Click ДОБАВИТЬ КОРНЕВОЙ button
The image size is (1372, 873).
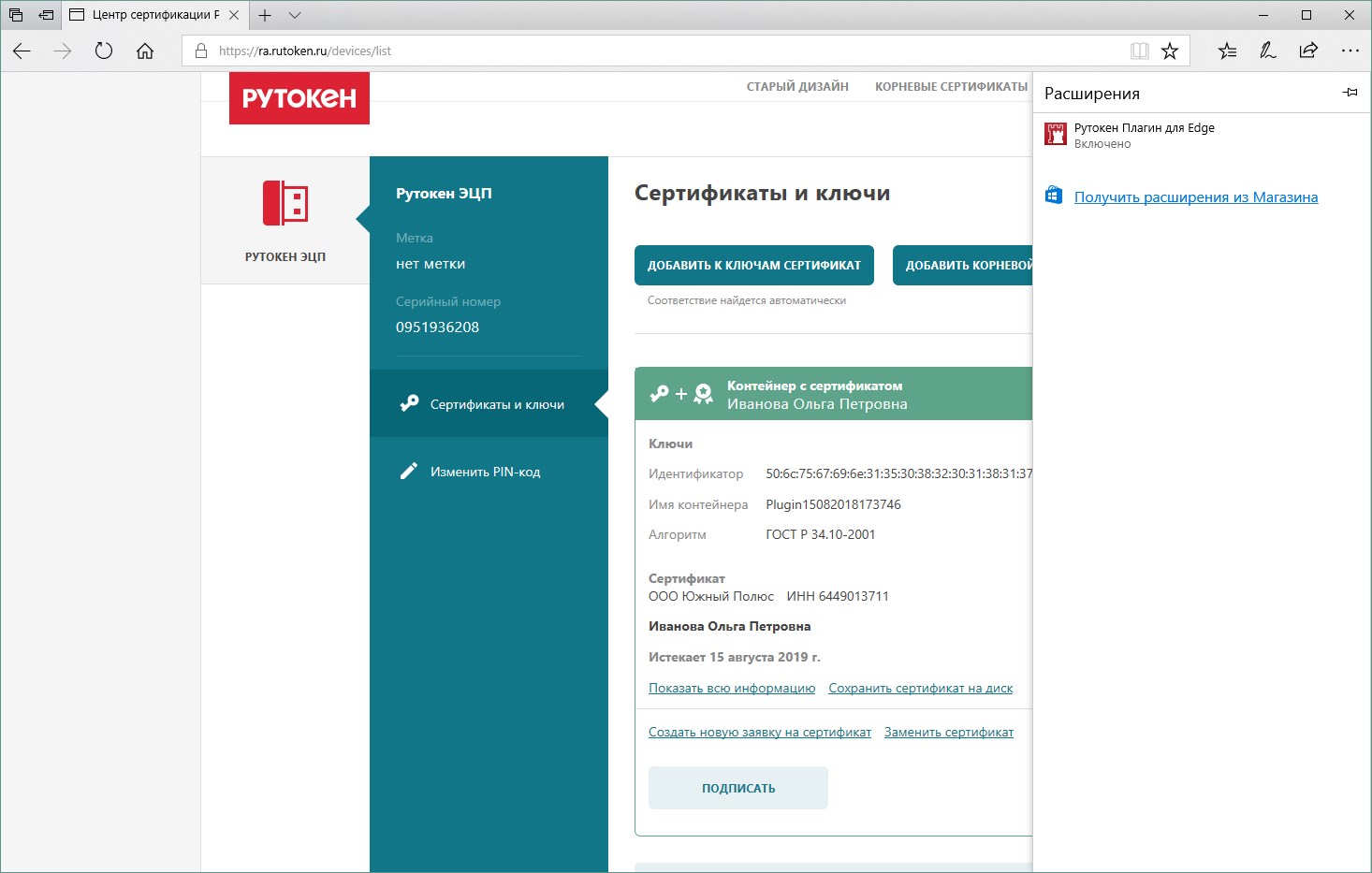pos(963,266)
